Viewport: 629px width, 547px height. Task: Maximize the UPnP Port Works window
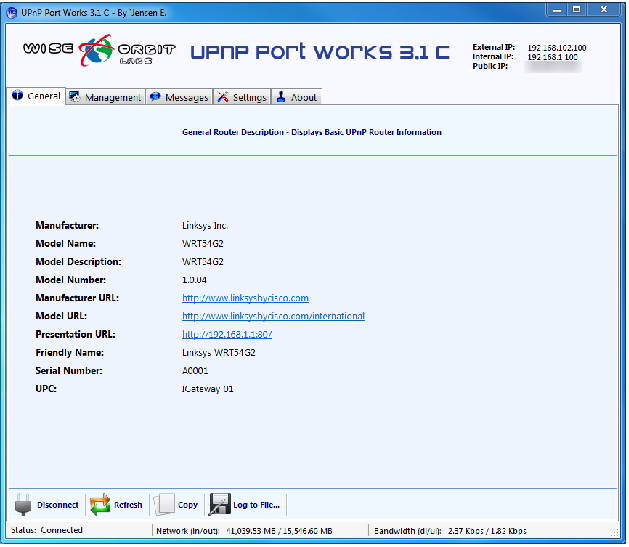576,10
